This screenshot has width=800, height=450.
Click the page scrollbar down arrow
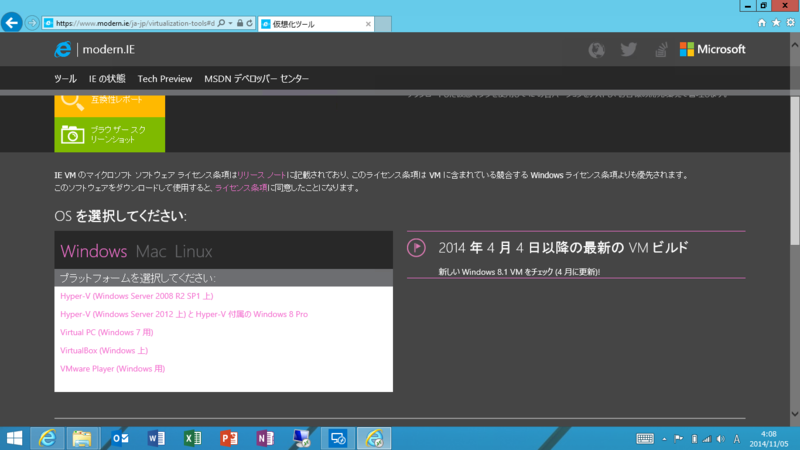click(795, 414)
